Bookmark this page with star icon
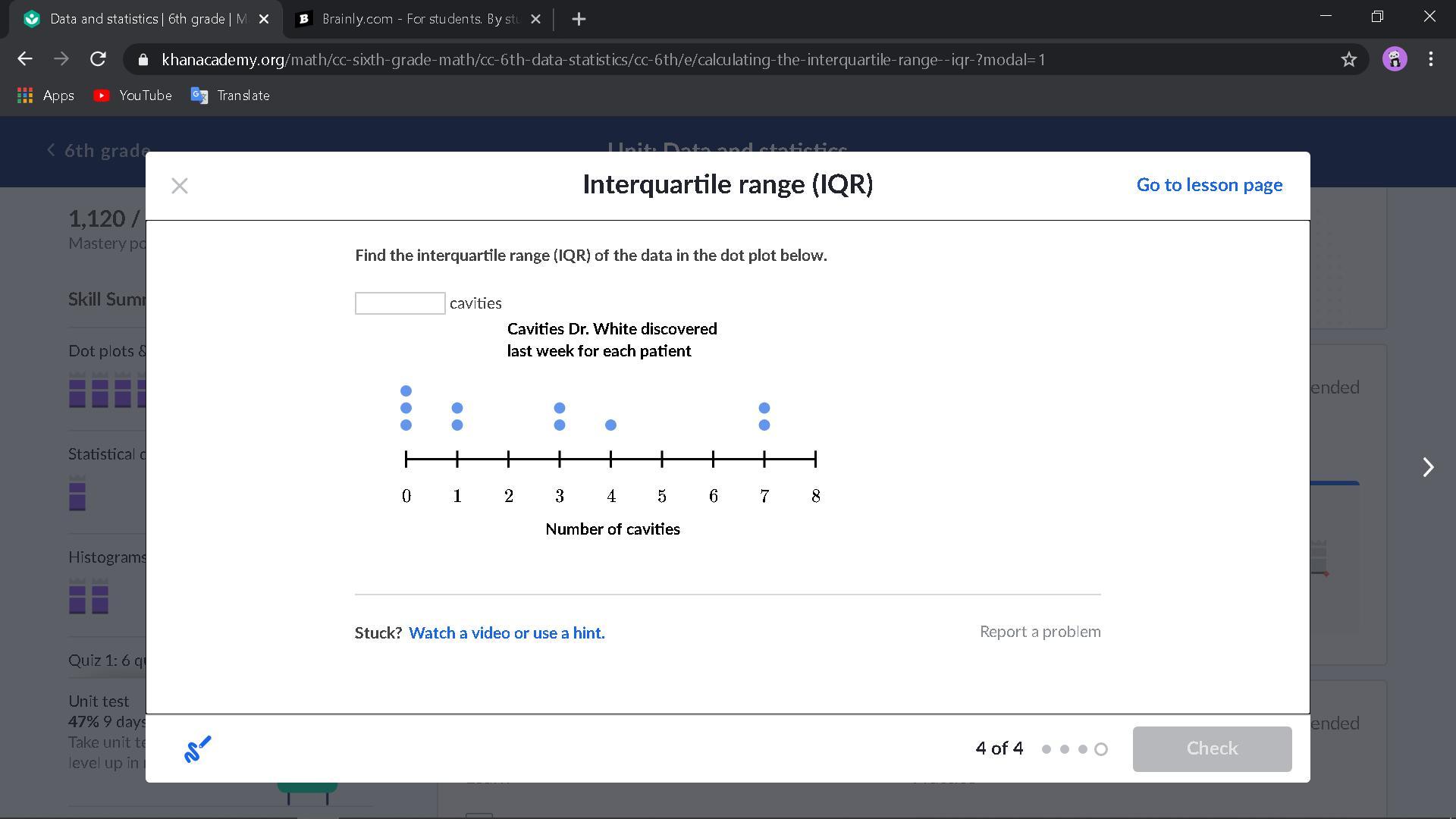This screenshot has height=819, width=1456. tap(1348, 59)
